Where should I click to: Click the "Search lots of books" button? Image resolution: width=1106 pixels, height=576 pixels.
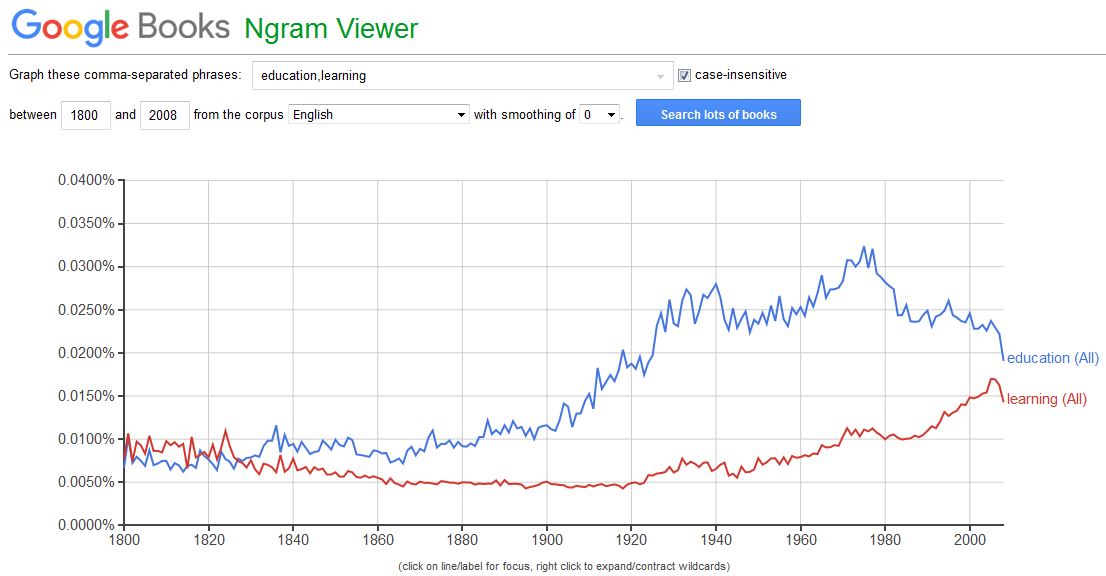(x=718, y=113)
